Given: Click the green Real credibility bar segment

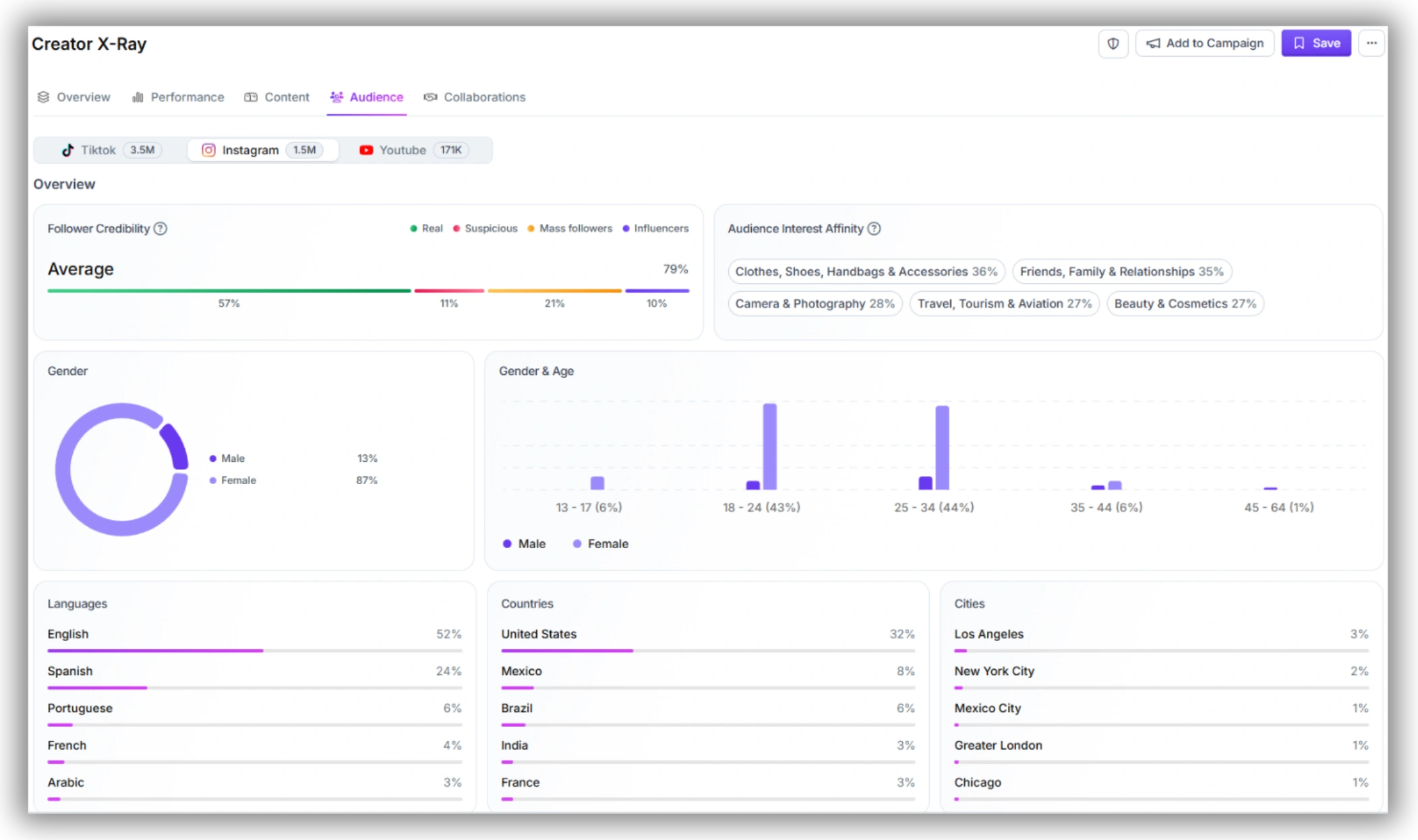Looking at the screenshot, I should pos(229,291).
